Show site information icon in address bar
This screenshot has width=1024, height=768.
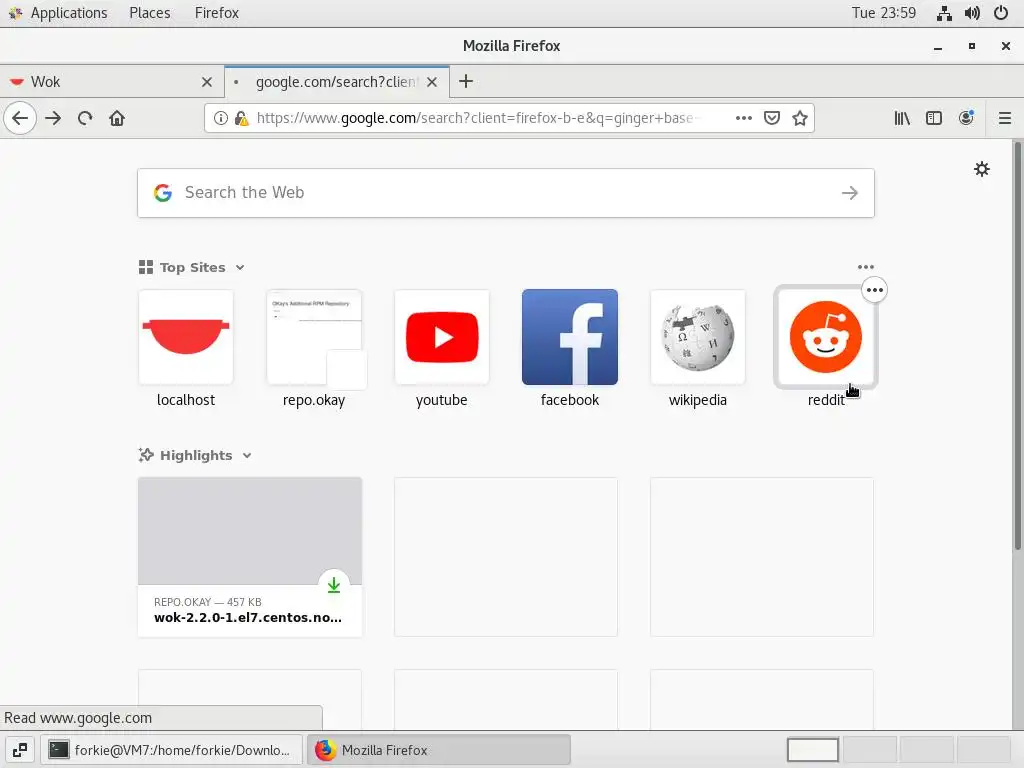(221, 118)
